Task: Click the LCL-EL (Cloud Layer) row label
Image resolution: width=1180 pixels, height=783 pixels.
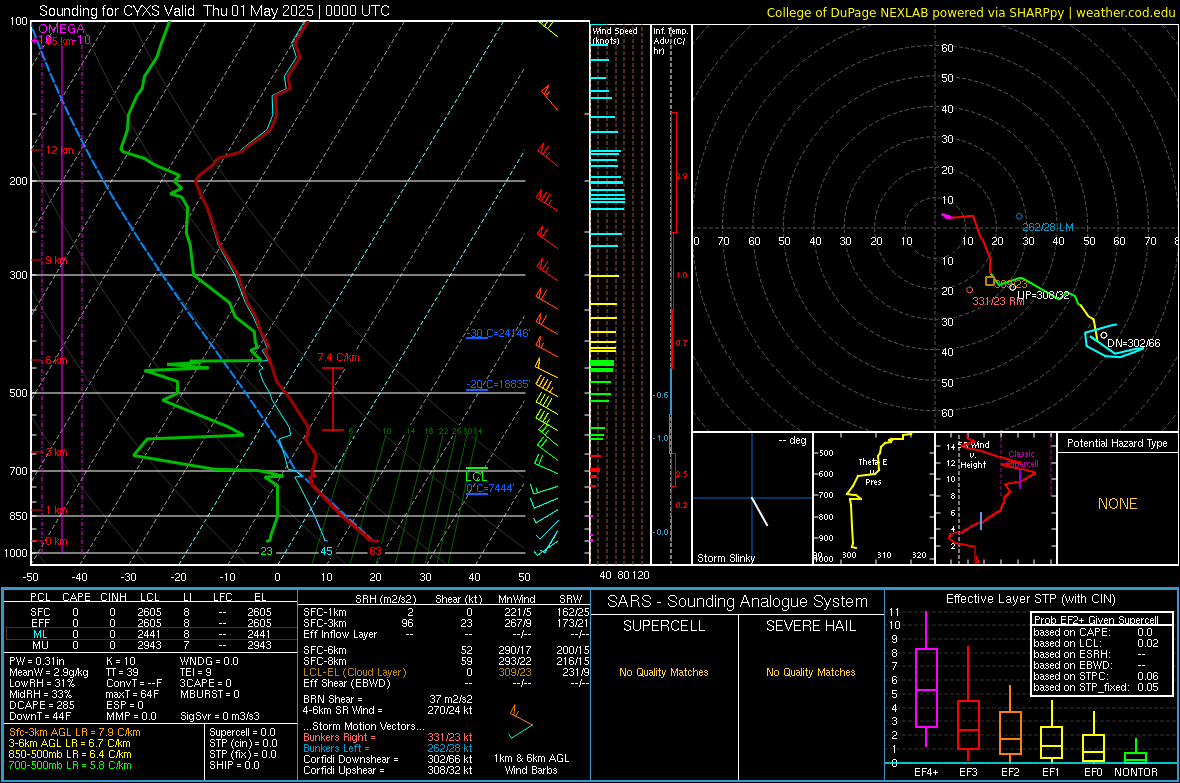Action: click(x=354, y=672)
